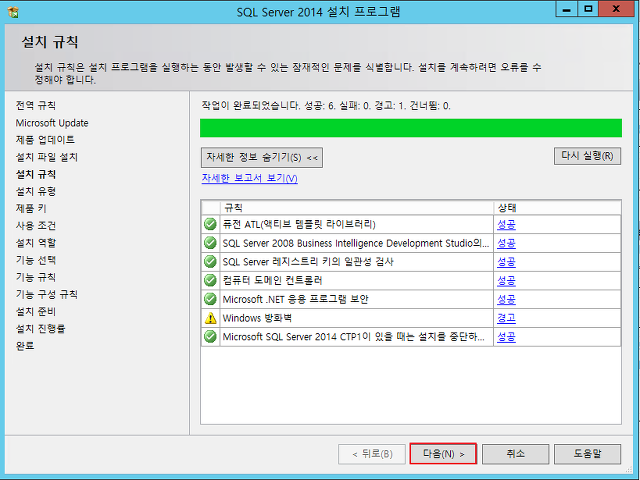640x480 pixels.
Task: Click success icon for 컴퓨터 도메인 컨트롤러 rule
Action: 210,280
